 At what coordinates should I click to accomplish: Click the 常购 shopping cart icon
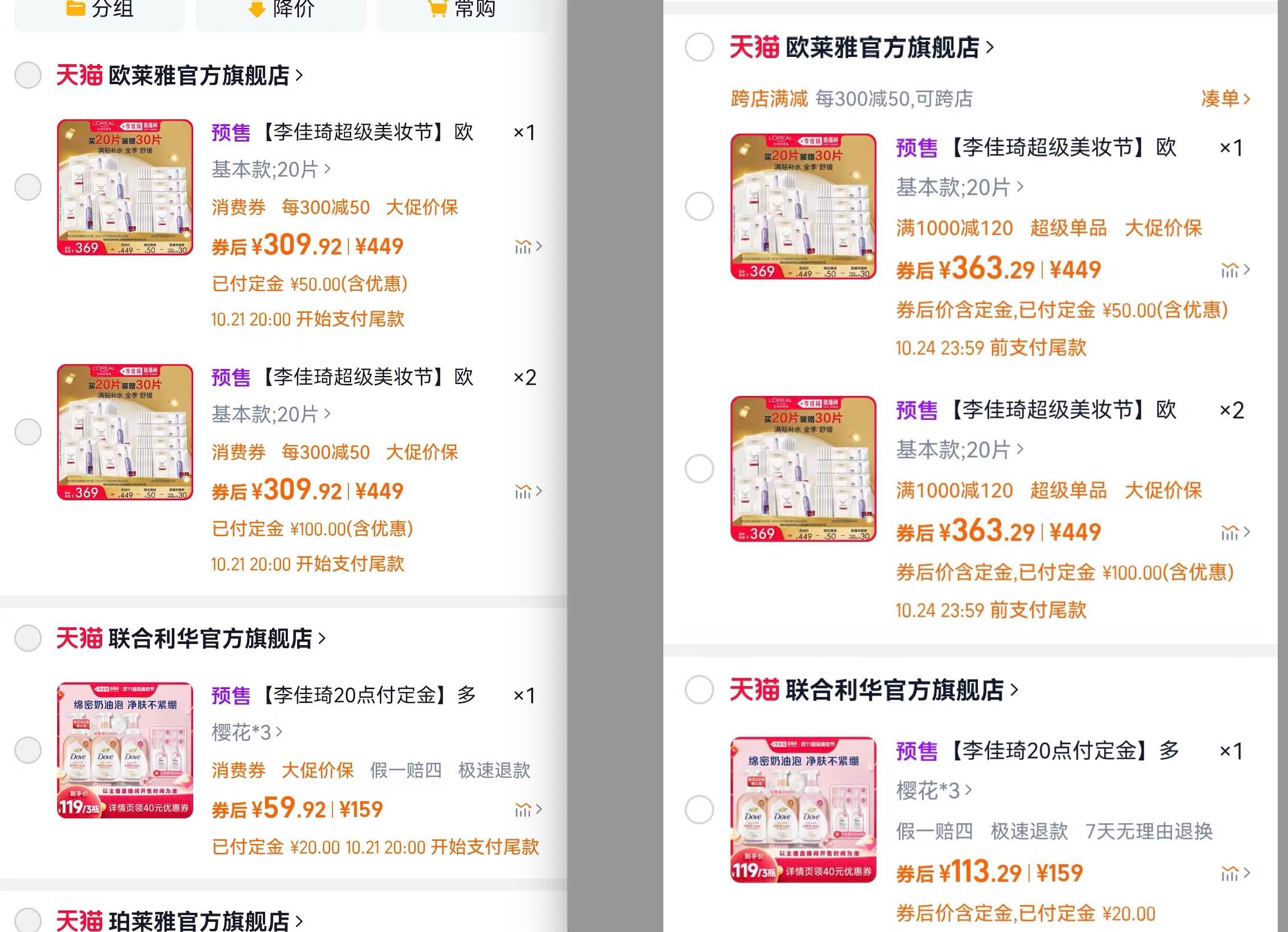click(437, 8)
